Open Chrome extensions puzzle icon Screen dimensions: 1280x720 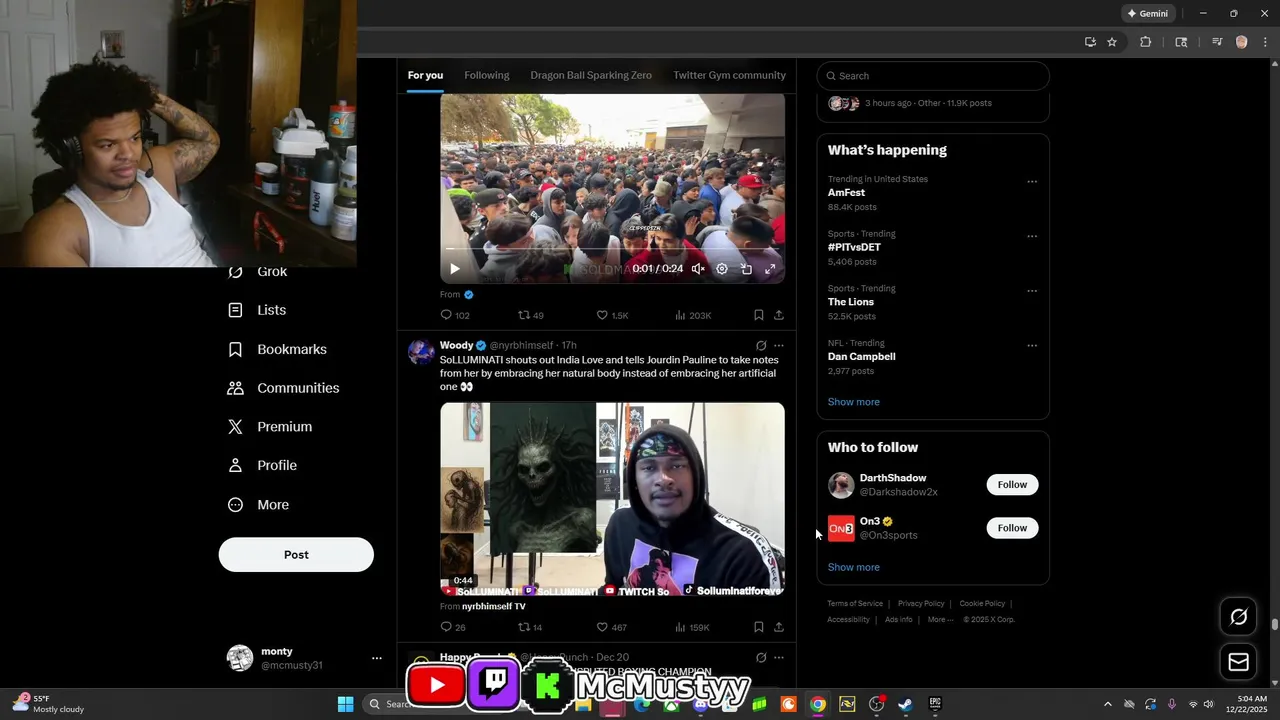pyautogui.click(x=1146, y=42)
